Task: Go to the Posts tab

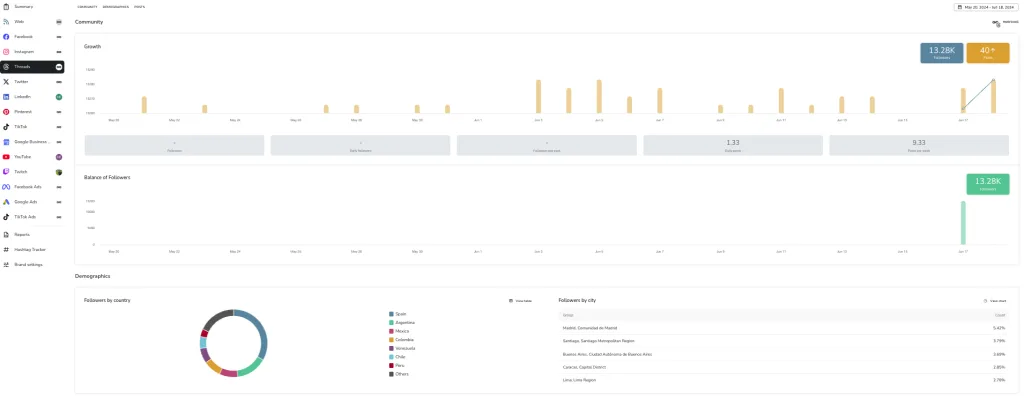Action: [x=140, y=7]
